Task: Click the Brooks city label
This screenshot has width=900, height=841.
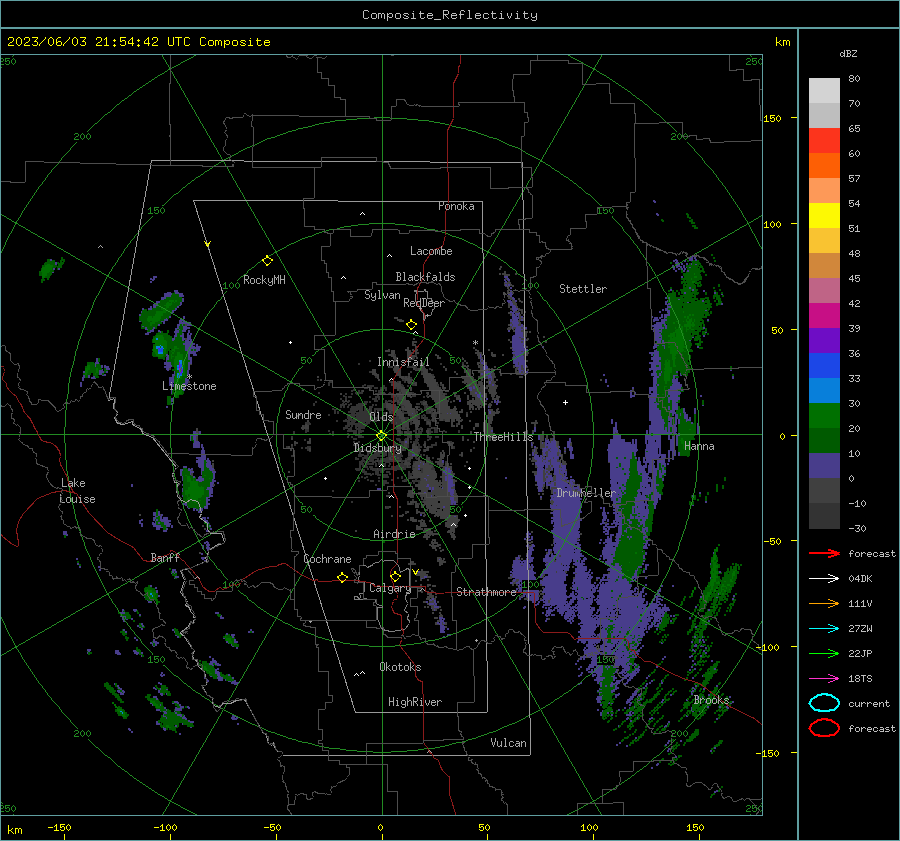Action: tap(711, 700)
